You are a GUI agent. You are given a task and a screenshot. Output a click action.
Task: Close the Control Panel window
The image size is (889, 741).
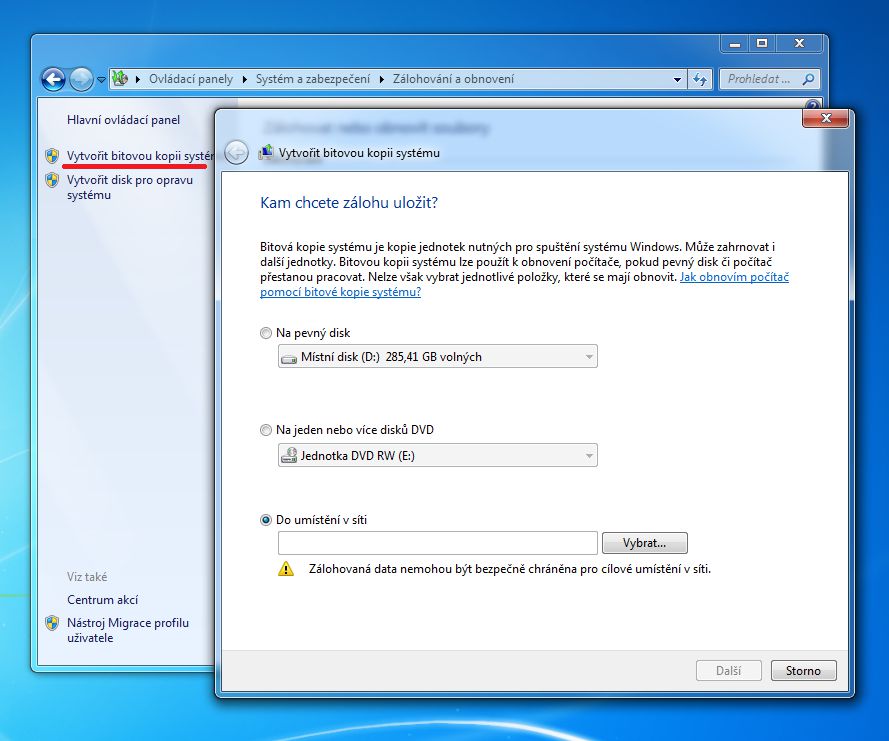coord(799,44)
